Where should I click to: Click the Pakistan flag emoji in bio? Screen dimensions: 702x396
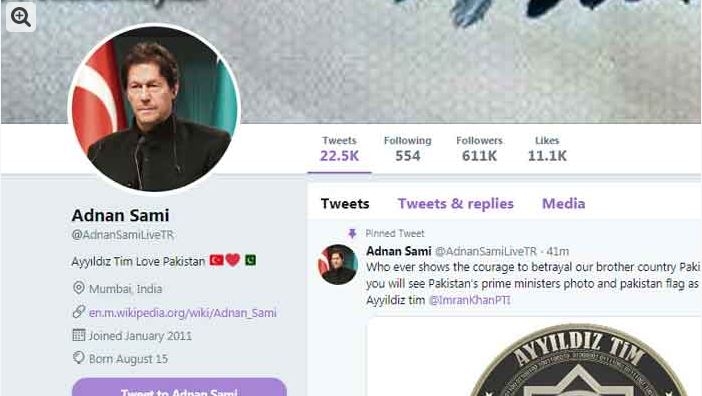pos(250,260)
